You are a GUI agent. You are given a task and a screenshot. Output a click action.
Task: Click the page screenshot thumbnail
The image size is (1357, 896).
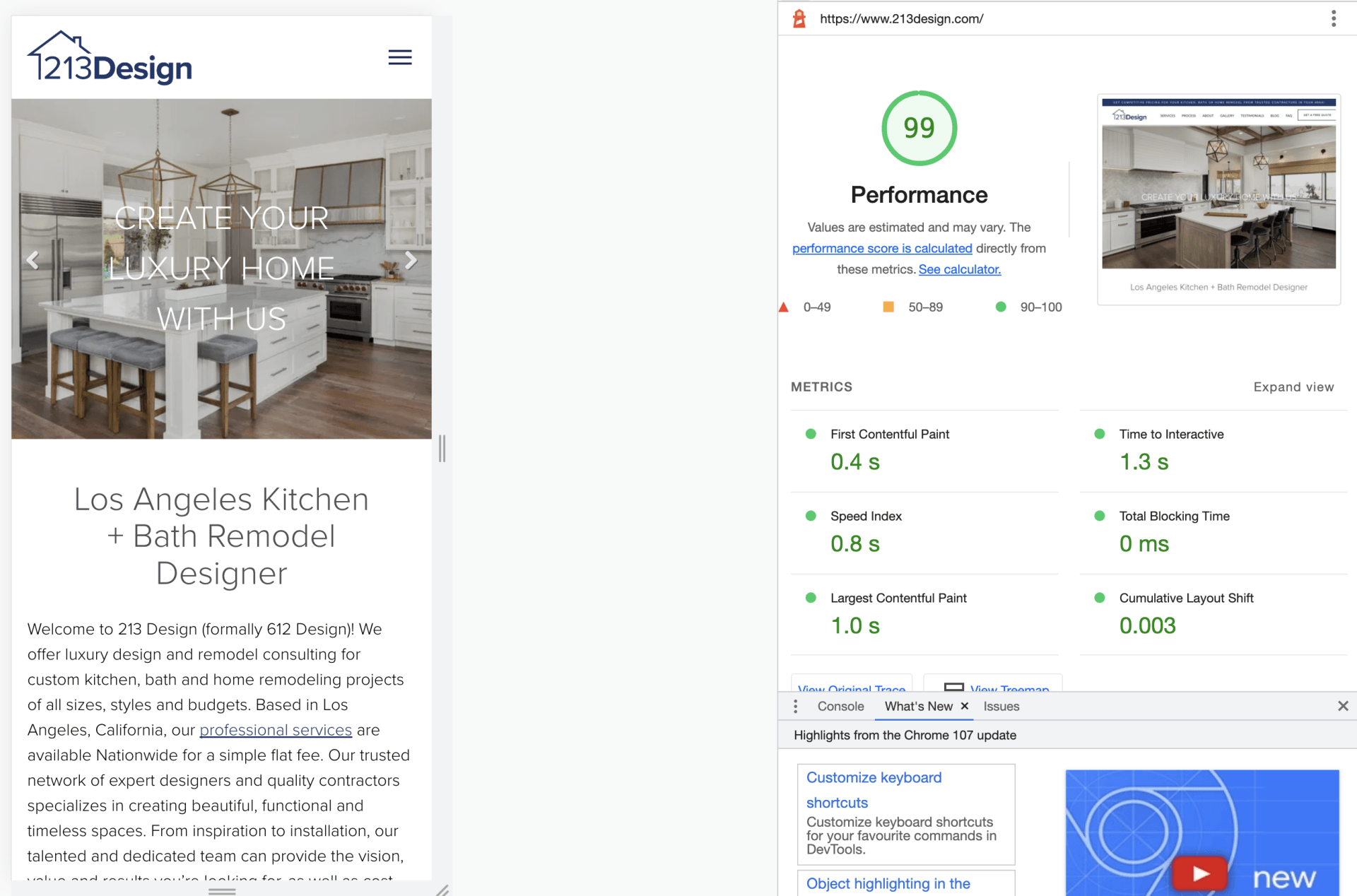tap(1218, 191)
